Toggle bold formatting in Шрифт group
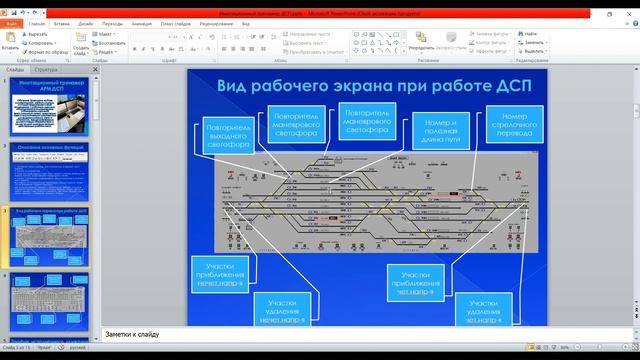This screenshot has width=640, height=360. click(134, 49)
